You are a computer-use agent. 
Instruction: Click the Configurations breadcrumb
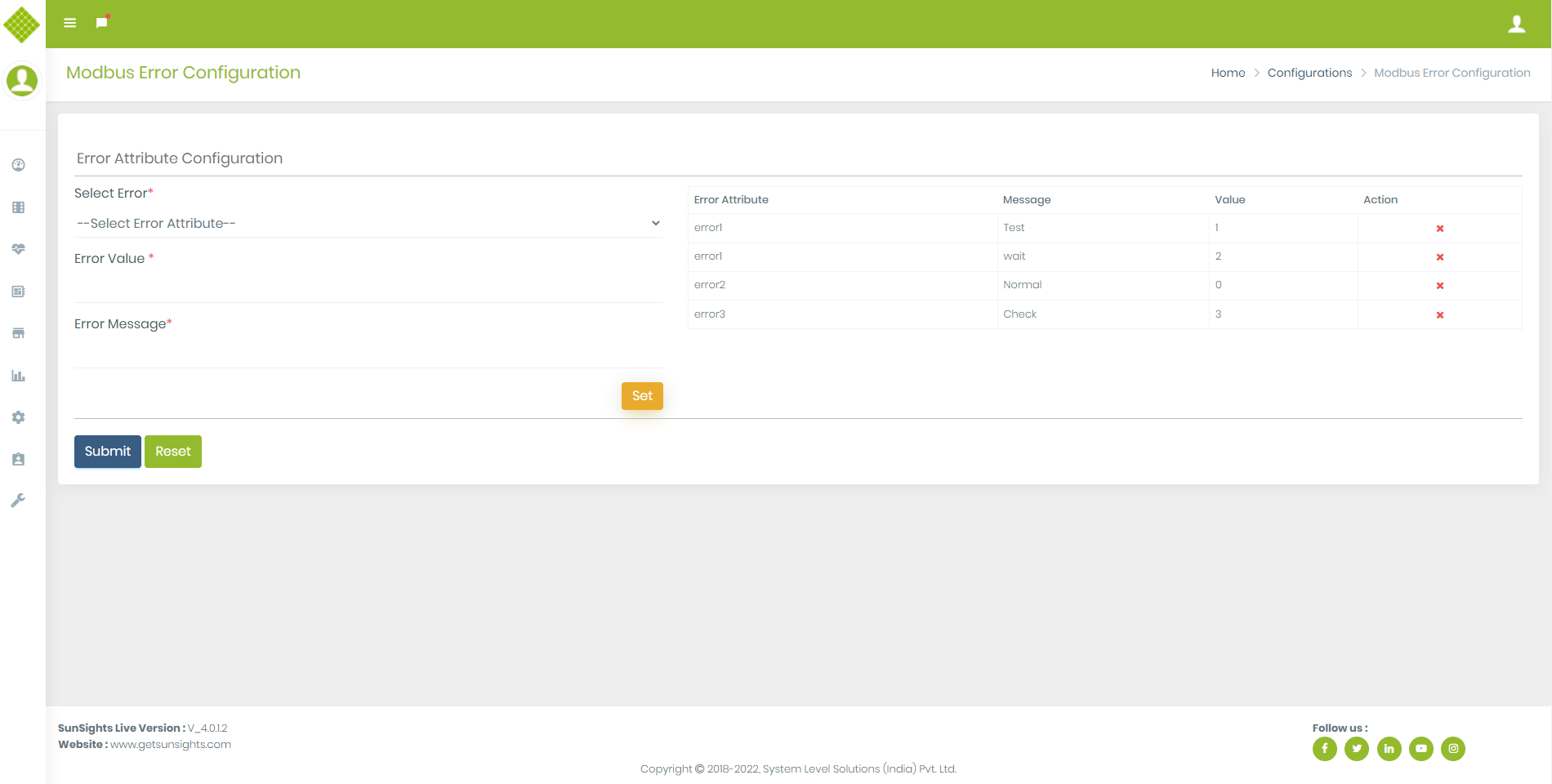coord(1309,73)
